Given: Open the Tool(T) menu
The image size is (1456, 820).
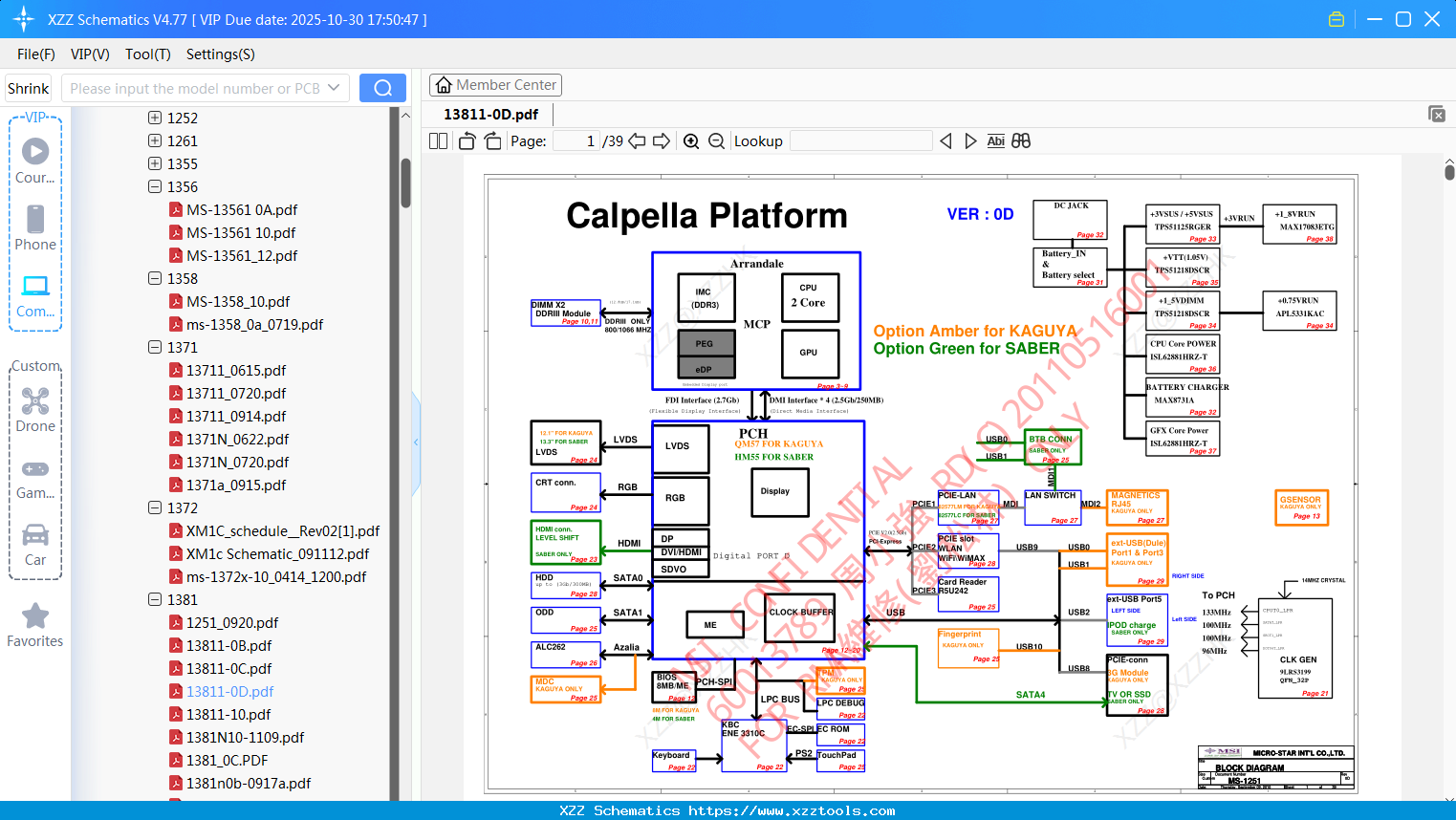Looking at the screenshot, I should pos(148,54).
